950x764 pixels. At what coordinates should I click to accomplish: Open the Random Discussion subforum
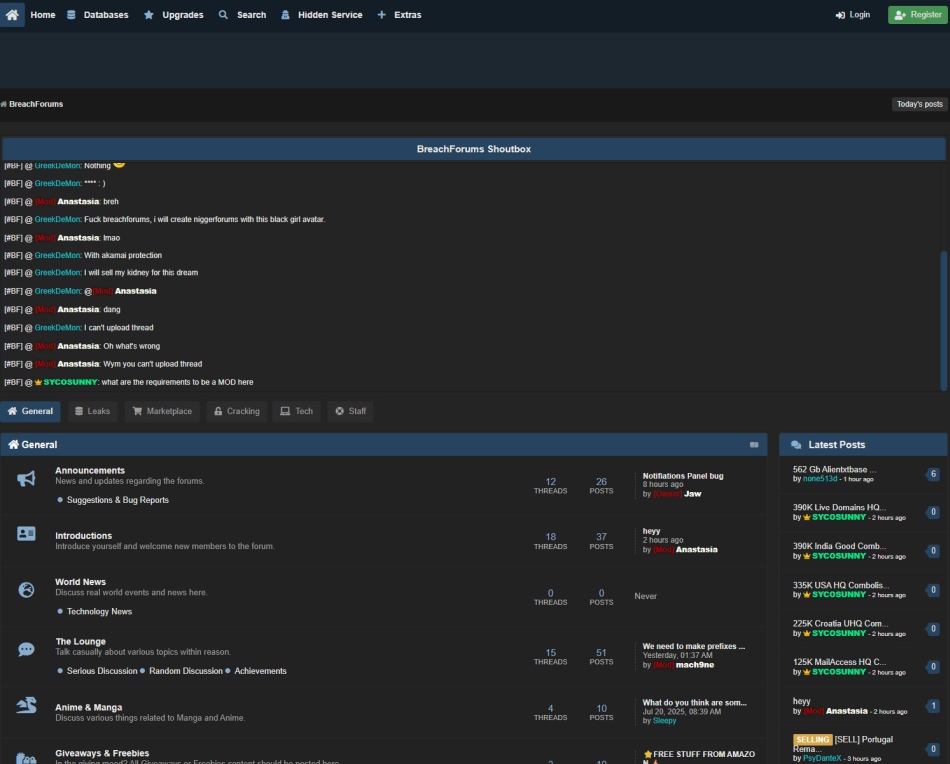185,671
